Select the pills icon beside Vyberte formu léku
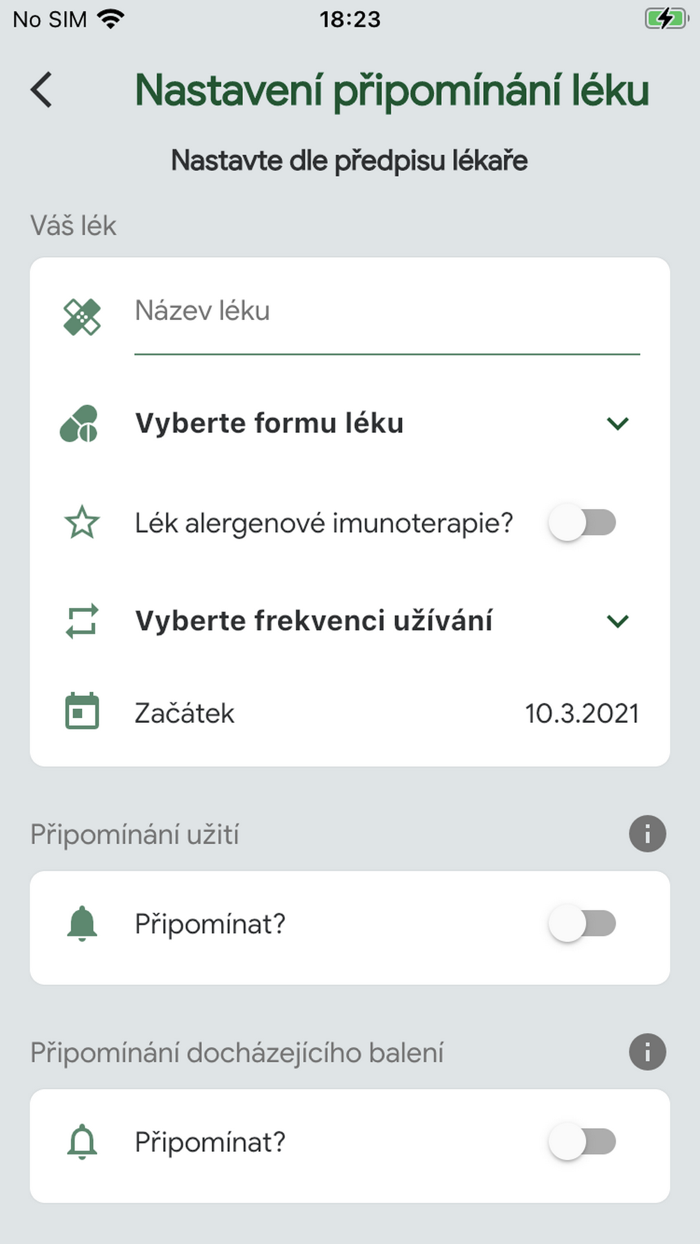The height and width of the screenshot is (1244, 700). tap(81, 422)
